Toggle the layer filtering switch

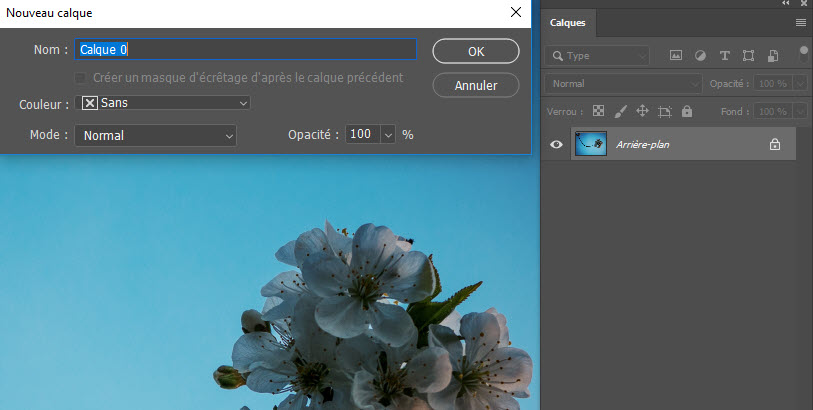pos(804,54)
